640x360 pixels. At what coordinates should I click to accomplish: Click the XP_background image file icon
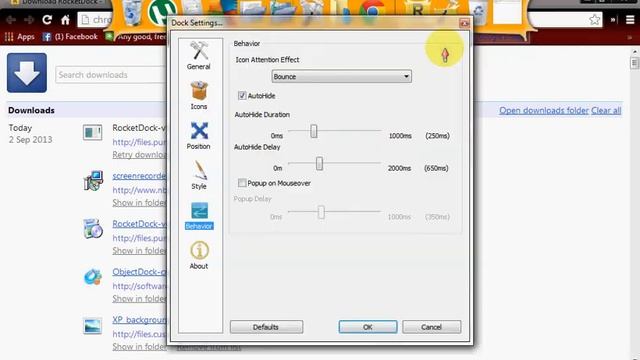(93, 326)
